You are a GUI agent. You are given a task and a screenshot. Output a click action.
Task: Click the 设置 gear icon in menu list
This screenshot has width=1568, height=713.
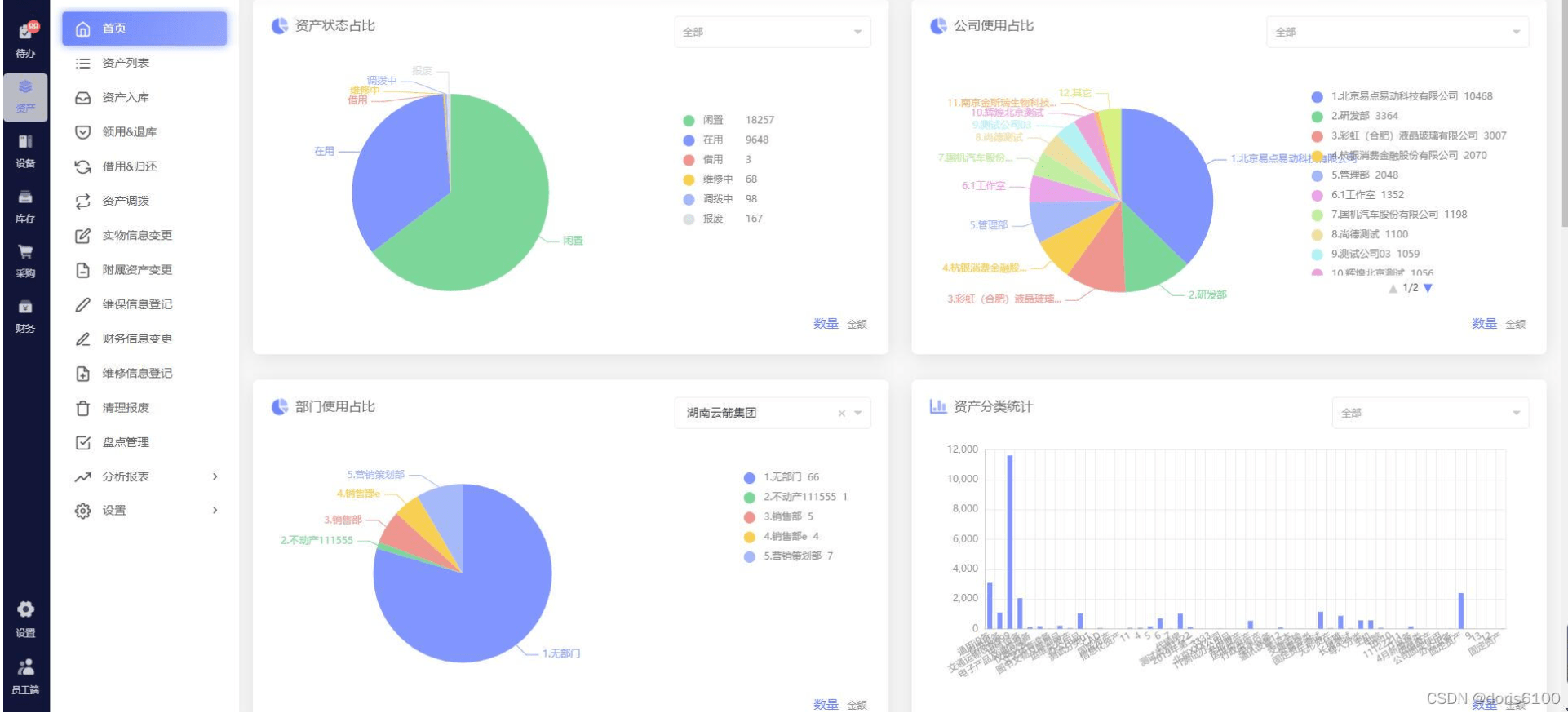[x=82, y=511]
